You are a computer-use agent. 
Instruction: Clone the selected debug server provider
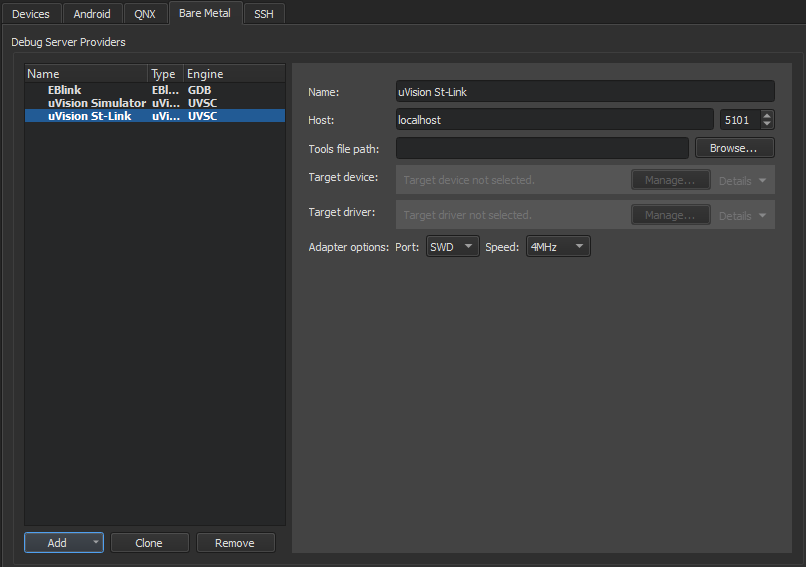point(149,543)
